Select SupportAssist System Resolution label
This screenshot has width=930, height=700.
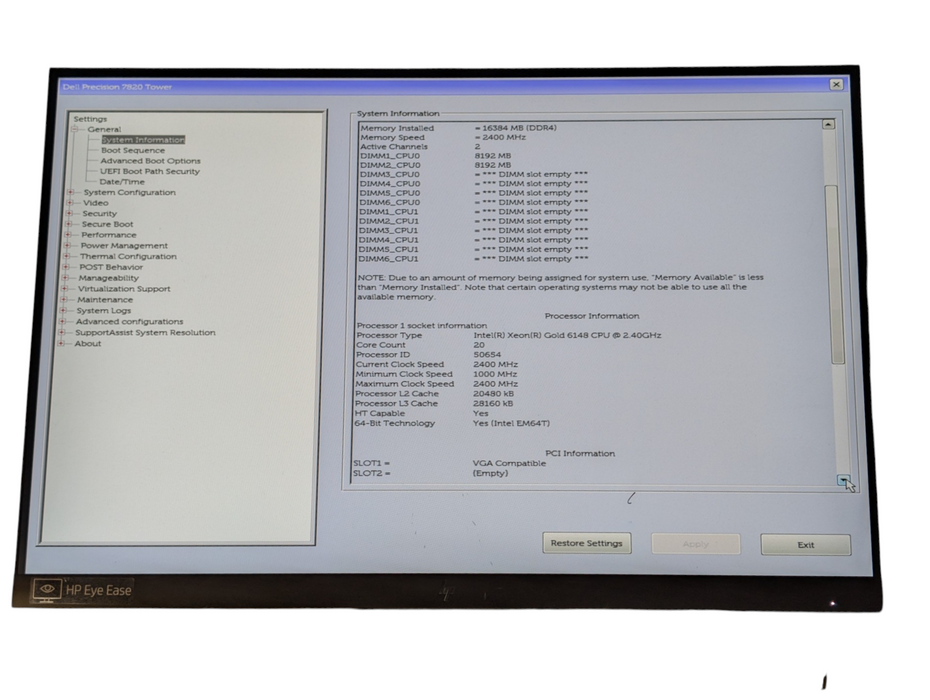(x=145, y=333)
